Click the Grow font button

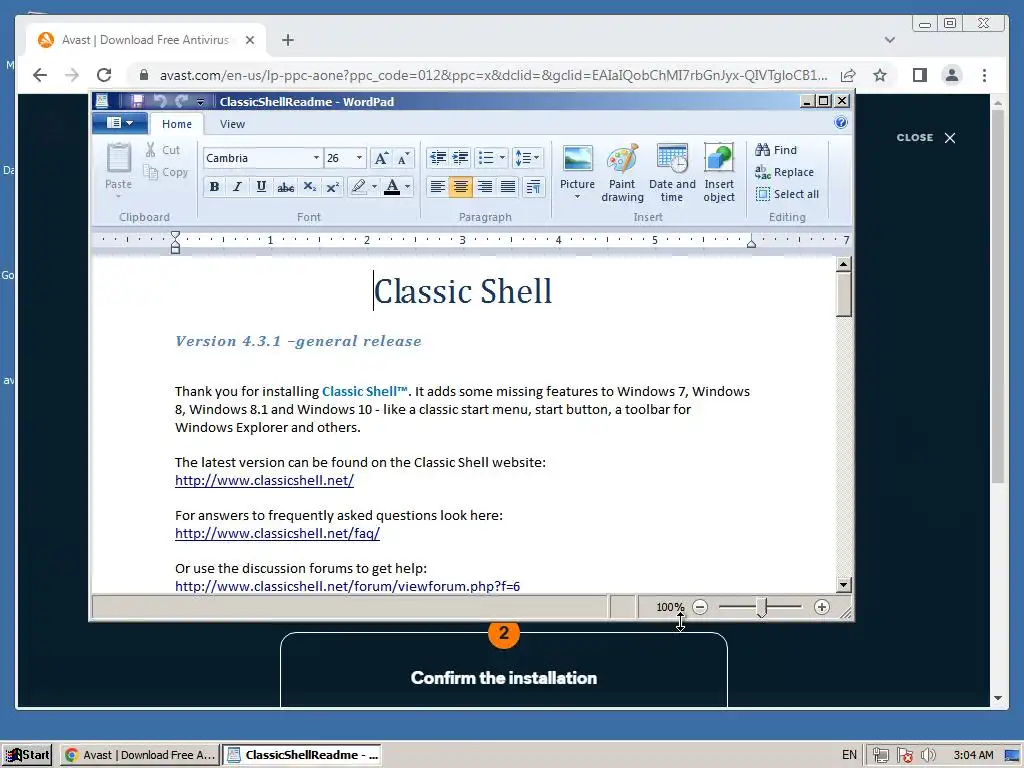[x=381, y=158]
